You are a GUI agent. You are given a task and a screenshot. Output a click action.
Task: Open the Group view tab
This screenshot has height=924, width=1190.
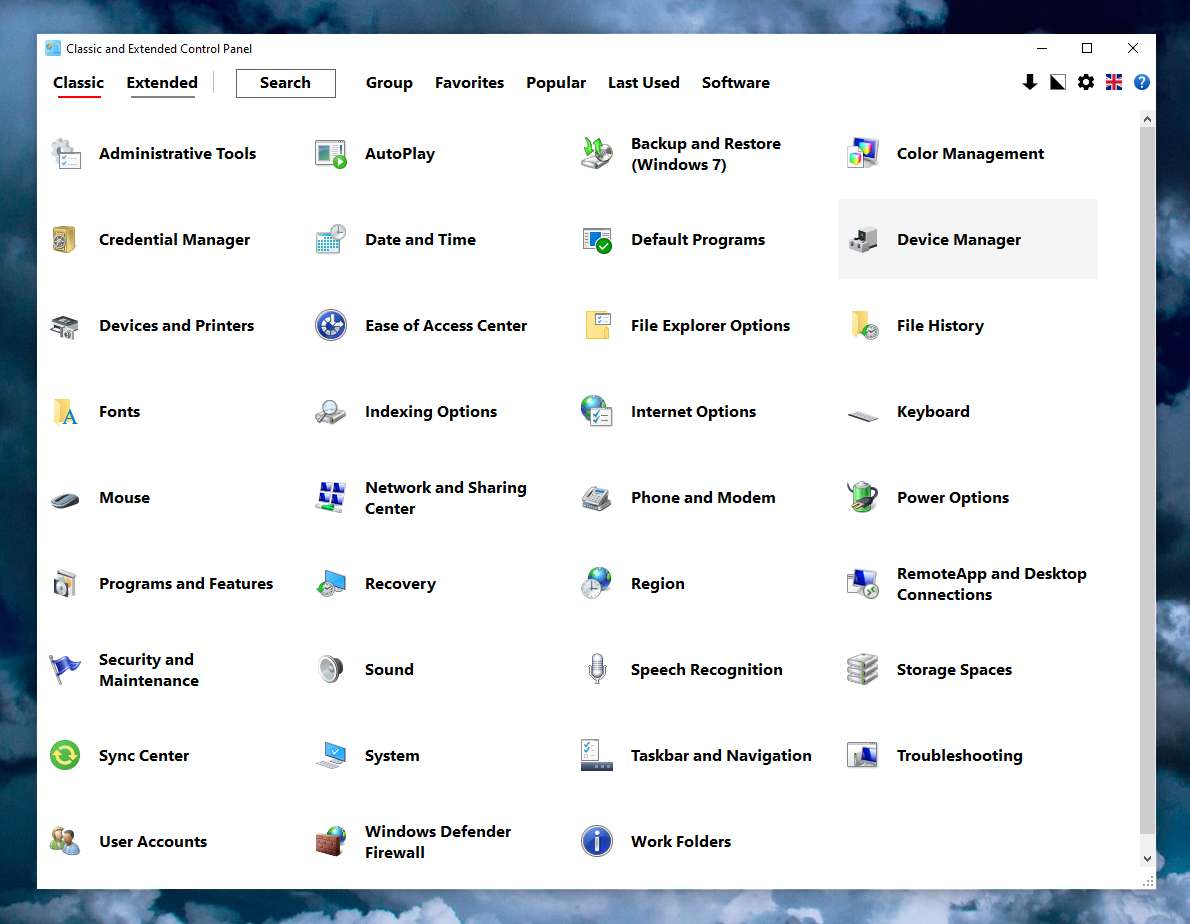(389, 83)
